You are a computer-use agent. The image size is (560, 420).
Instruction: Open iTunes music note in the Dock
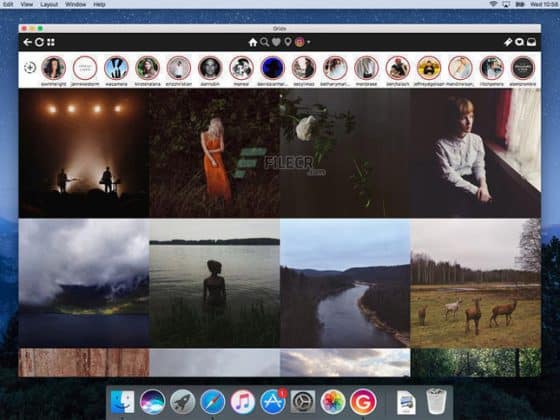pos(242,402)
